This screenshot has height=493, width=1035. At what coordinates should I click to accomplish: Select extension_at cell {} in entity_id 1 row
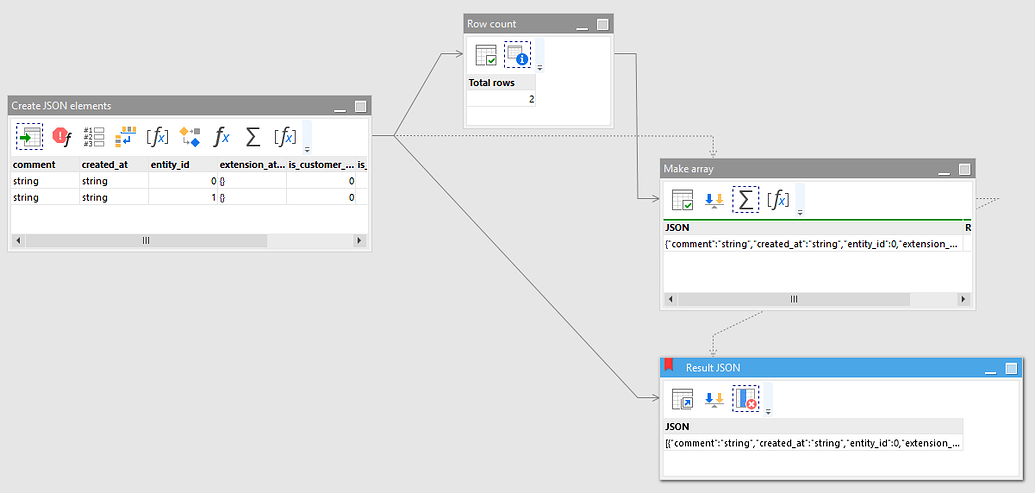tap(251, 197)
